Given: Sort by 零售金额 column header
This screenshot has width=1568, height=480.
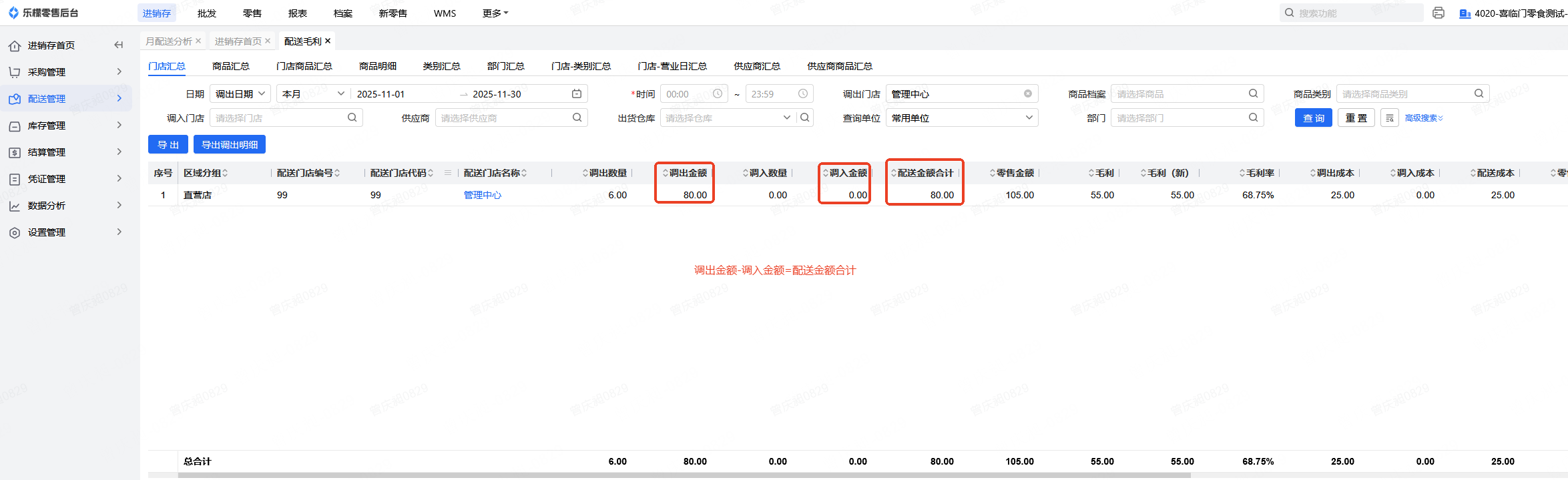Looking at the screenshot, I should tap(1012, 173).
